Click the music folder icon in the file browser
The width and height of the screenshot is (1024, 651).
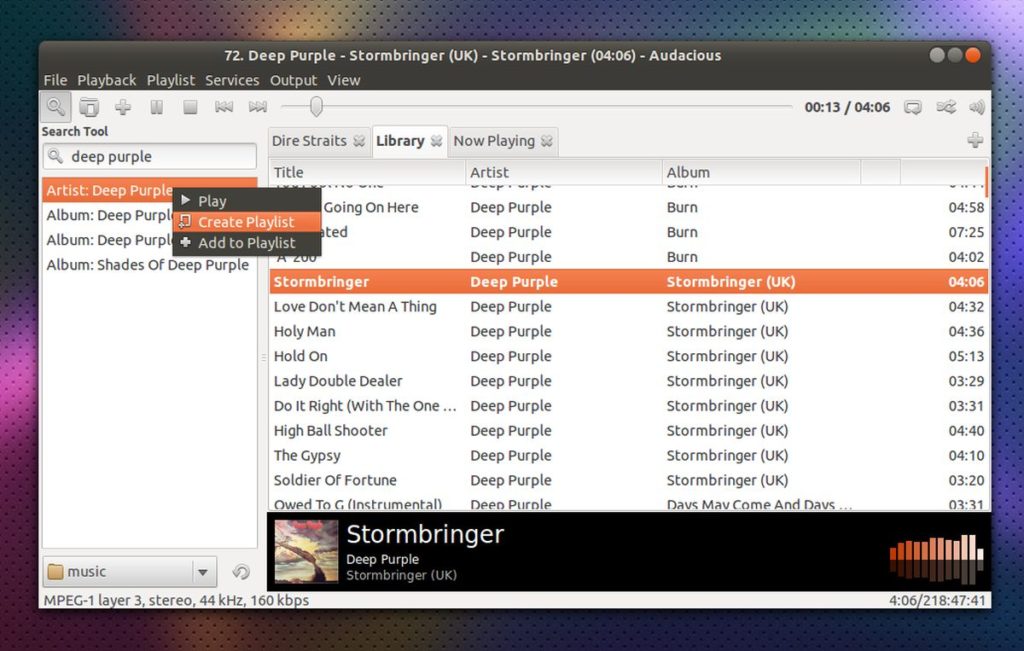[x=55, y=571]
